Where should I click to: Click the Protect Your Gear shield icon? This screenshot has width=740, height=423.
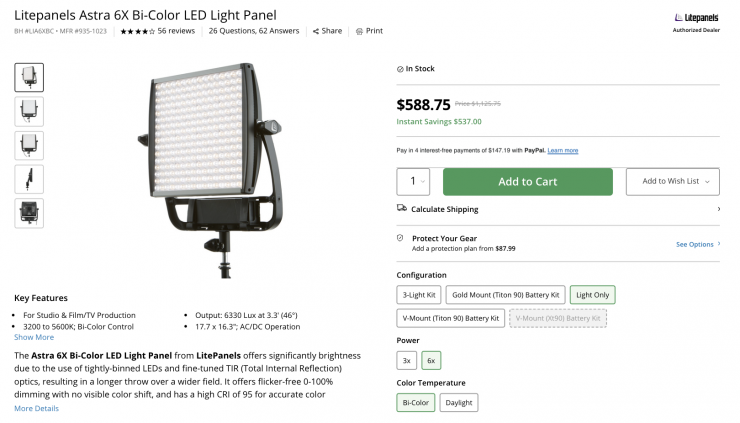coord(401,238)
